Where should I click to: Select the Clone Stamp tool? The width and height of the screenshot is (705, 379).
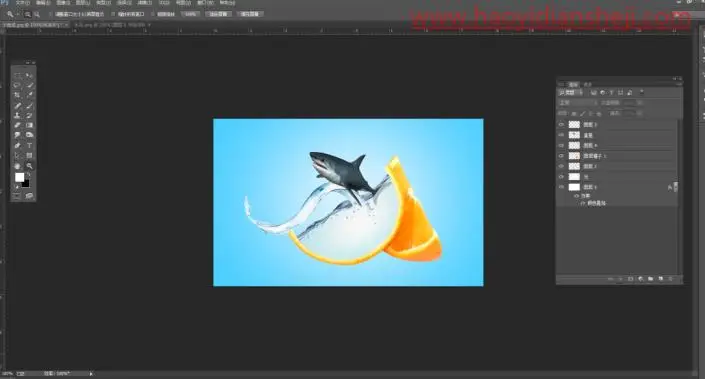pos(18,116)
